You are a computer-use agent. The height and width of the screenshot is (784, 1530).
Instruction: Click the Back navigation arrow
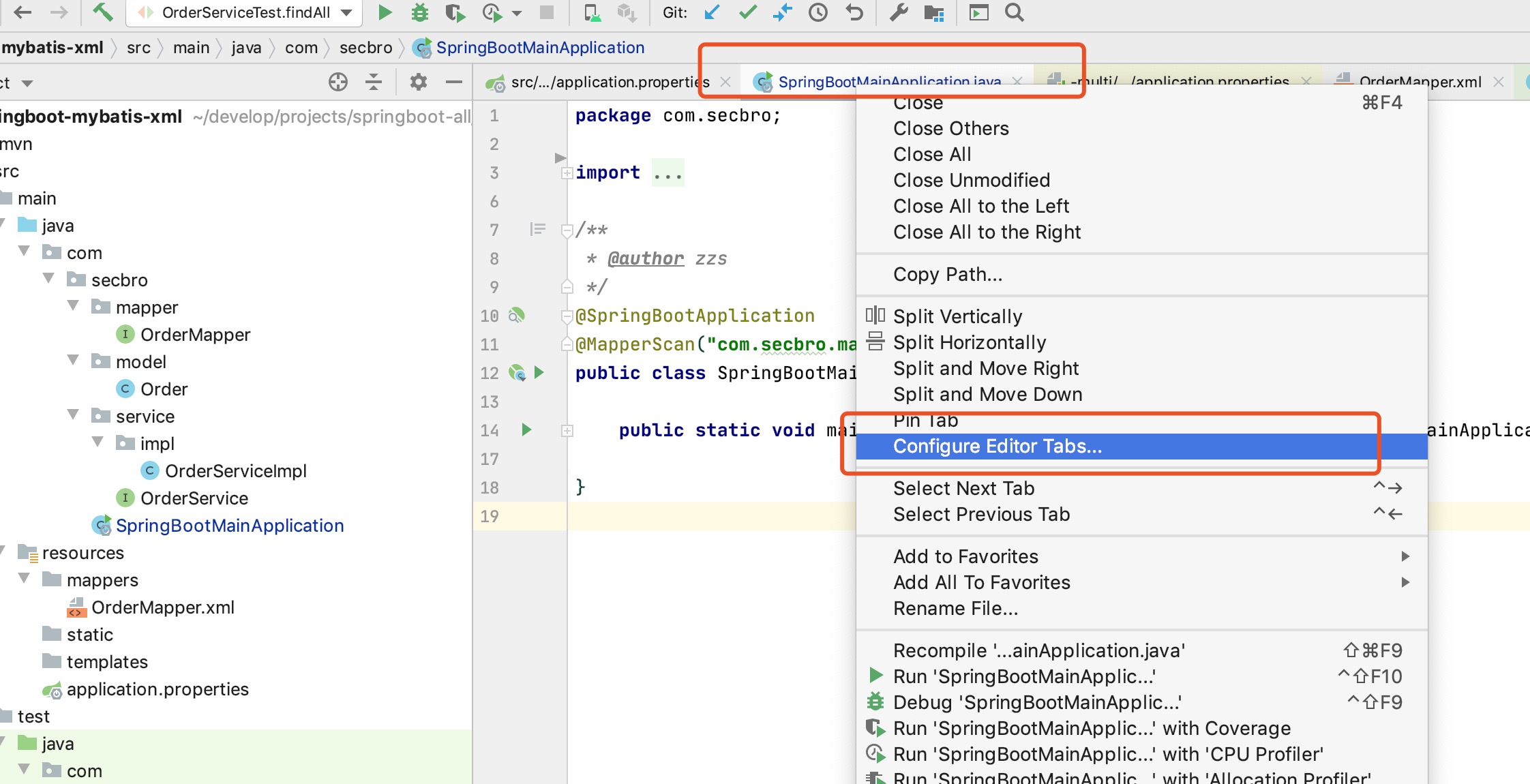pyautogui.click(x=22, y=12)
